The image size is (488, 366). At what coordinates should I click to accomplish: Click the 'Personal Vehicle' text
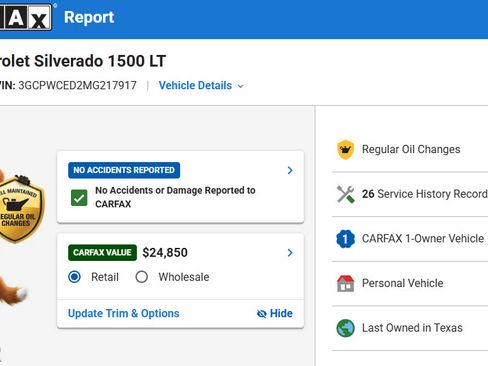(403, 283)
